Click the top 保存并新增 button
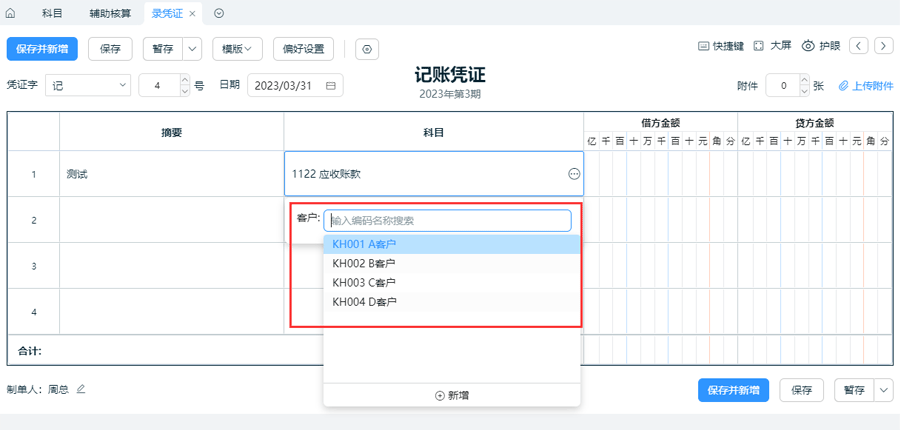This screenshot has width=900, height=430. tap(42, 49)
